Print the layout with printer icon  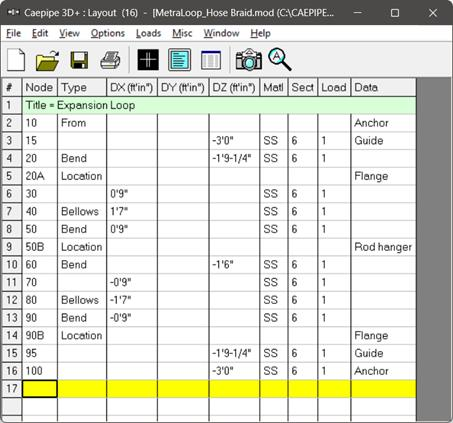(x=110, y=60)
